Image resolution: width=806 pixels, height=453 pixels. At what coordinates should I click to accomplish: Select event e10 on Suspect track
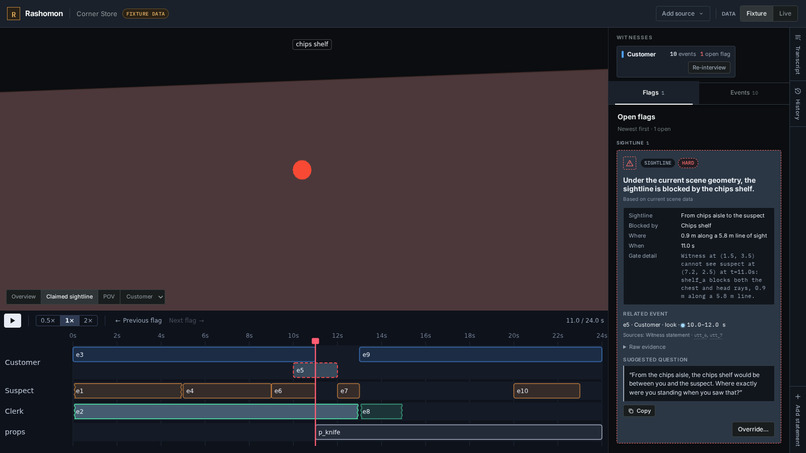click(546, 391)
